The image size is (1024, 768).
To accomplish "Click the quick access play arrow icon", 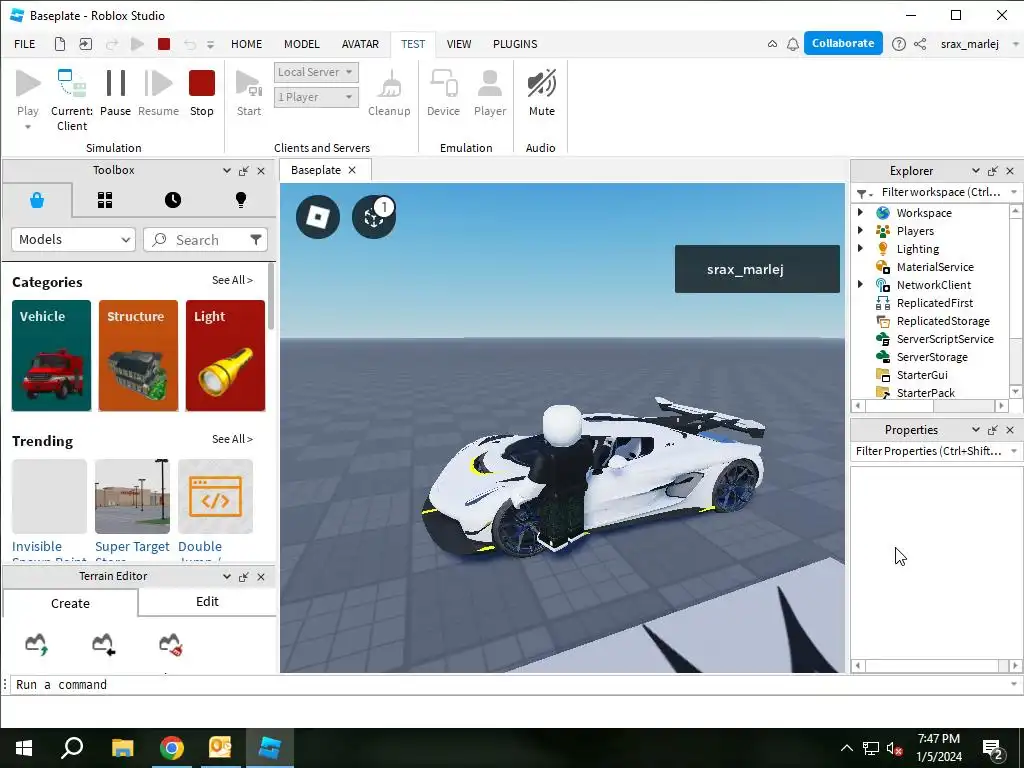I will [x=137, y=44].
